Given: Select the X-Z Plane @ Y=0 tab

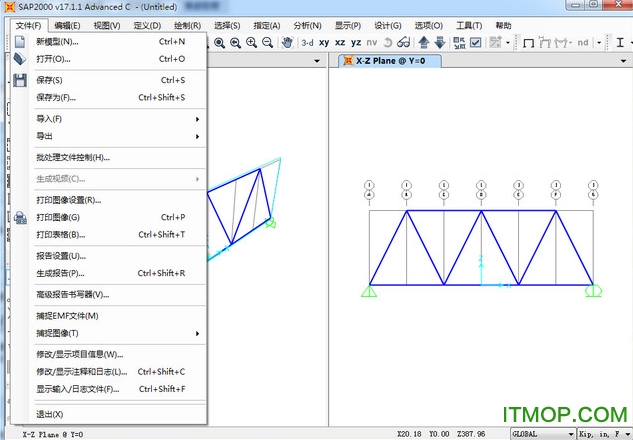Looking at the screenshot, I should [x=390, y=60].
